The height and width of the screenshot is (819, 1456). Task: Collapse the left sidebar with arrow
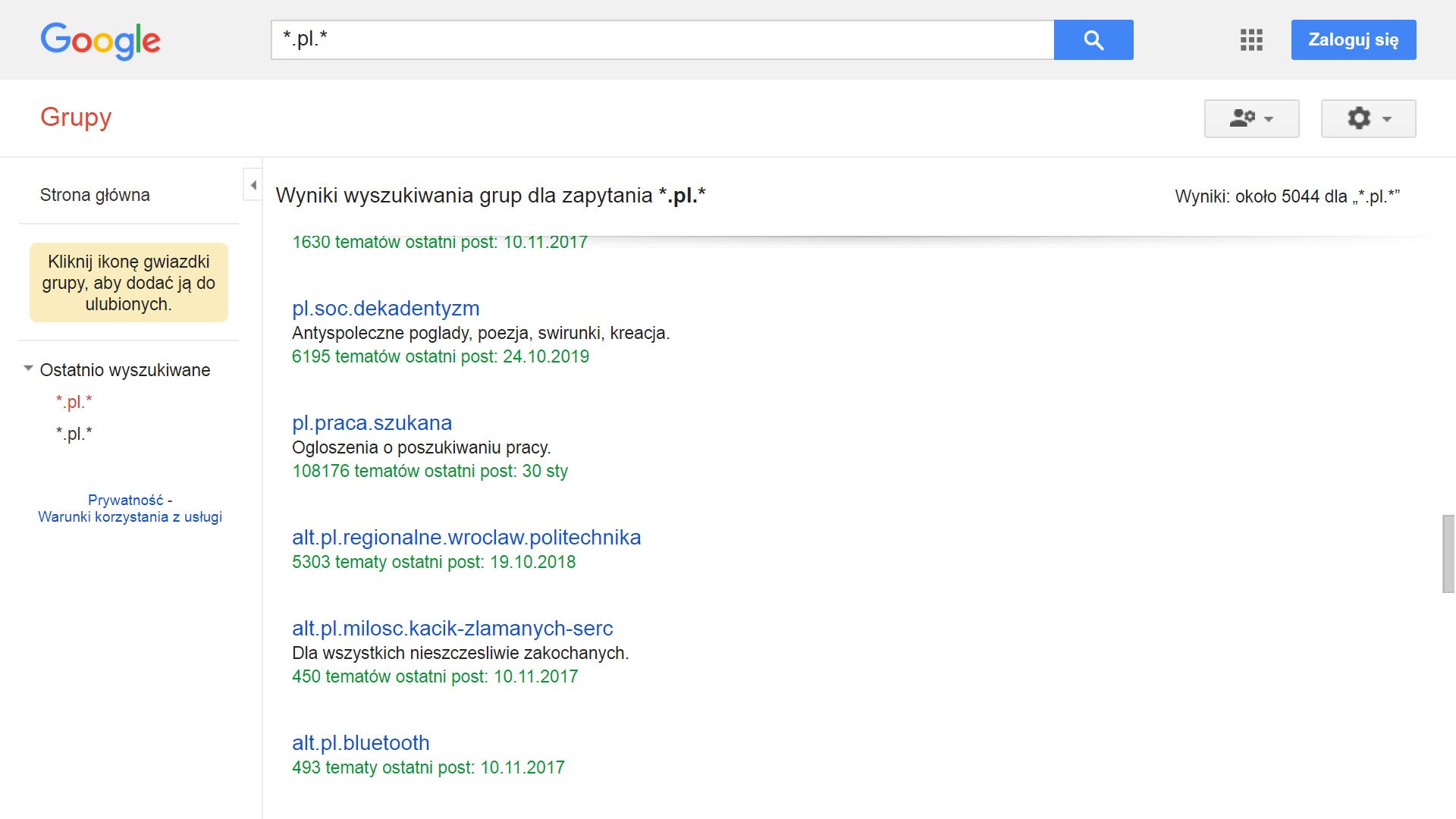click(253, 185)
